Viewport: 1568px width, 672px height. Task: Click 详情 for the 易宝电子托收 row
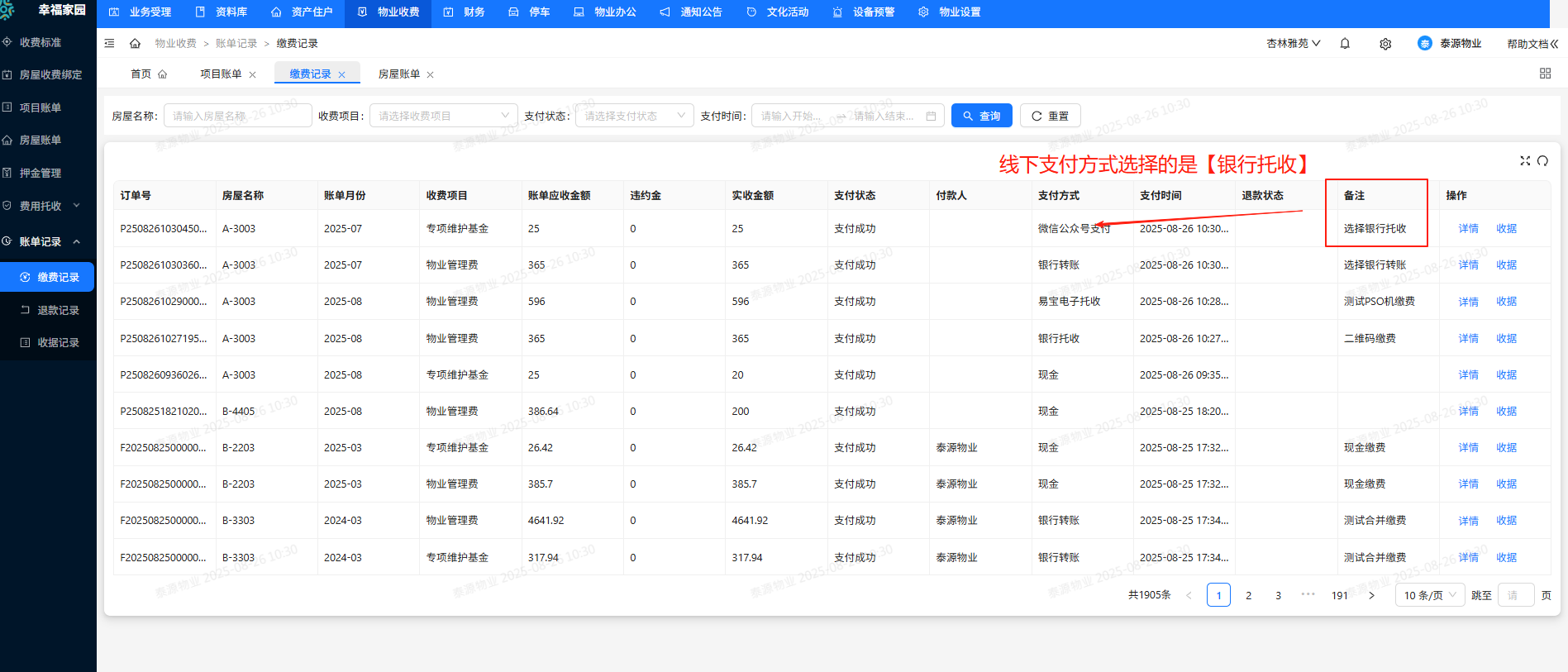tap(1468, 302)
